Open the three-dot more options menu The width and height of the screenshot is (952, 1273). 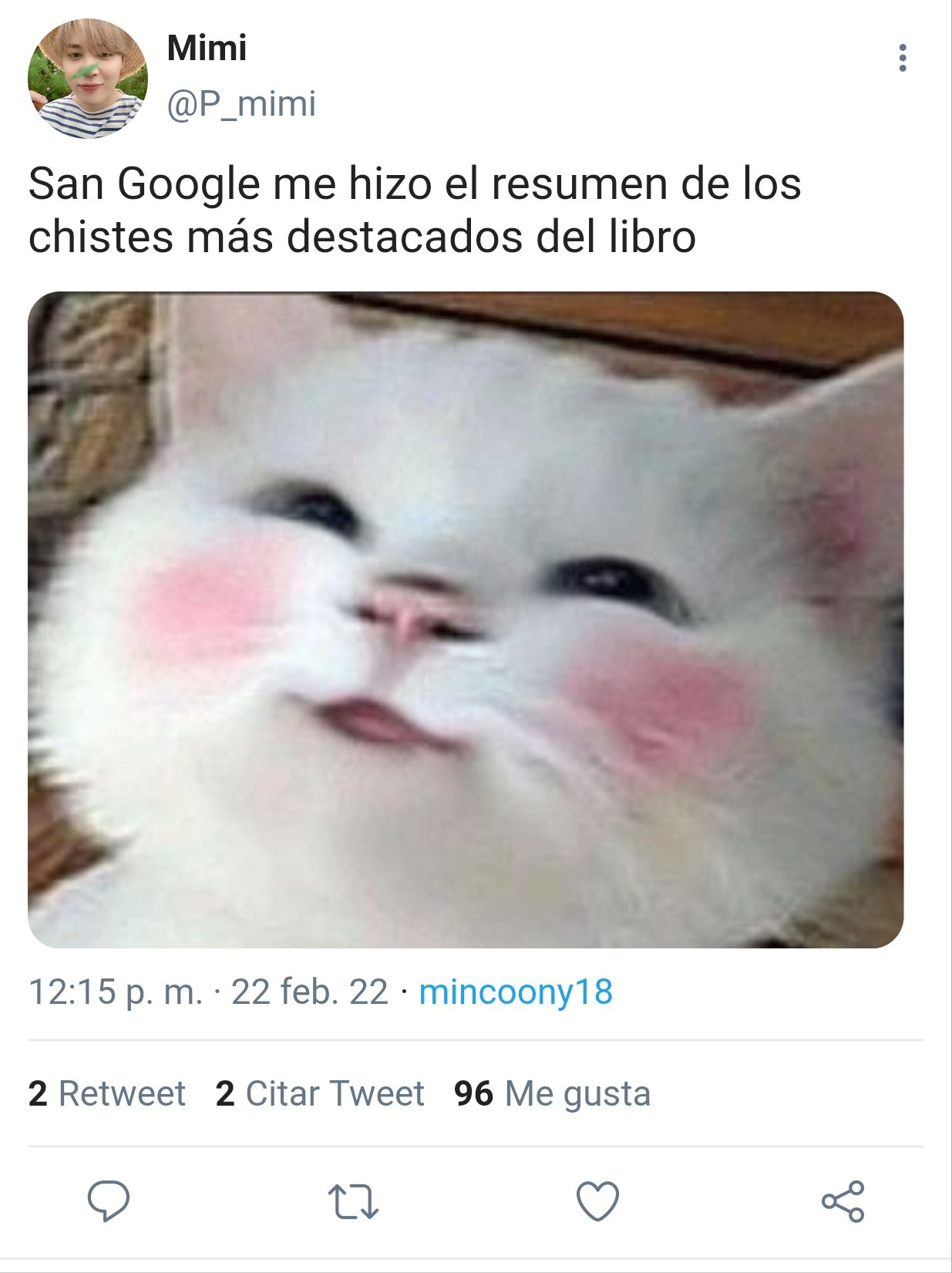[x=902, y=59]
